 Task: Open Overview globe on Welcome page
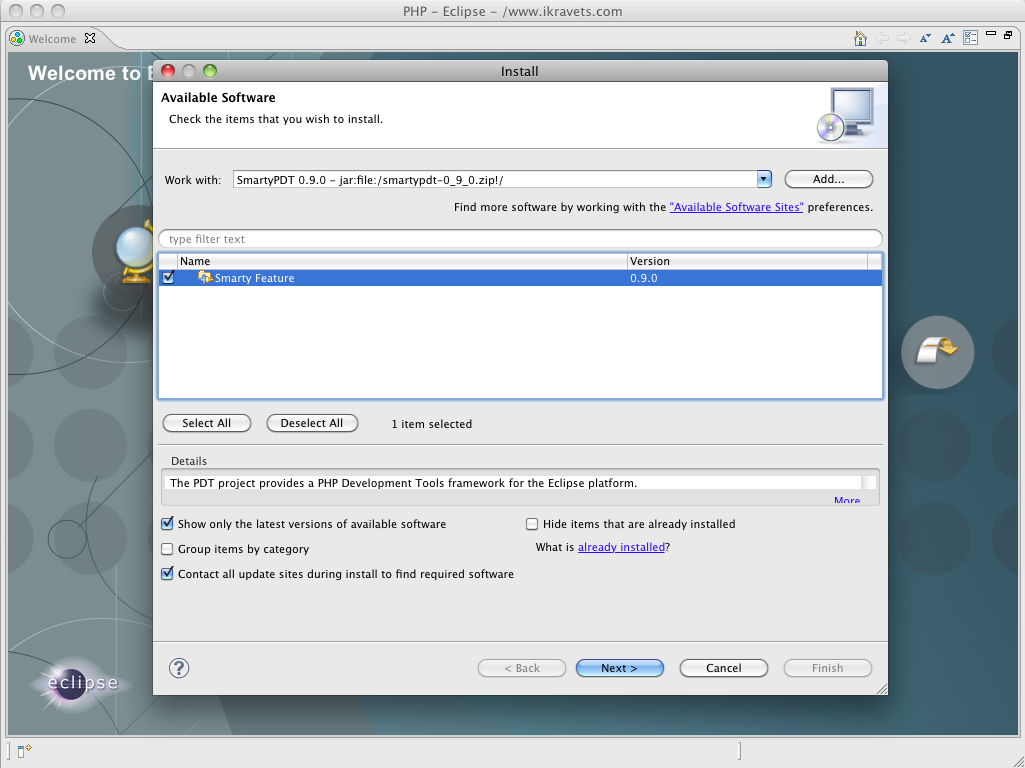(135, 252)
